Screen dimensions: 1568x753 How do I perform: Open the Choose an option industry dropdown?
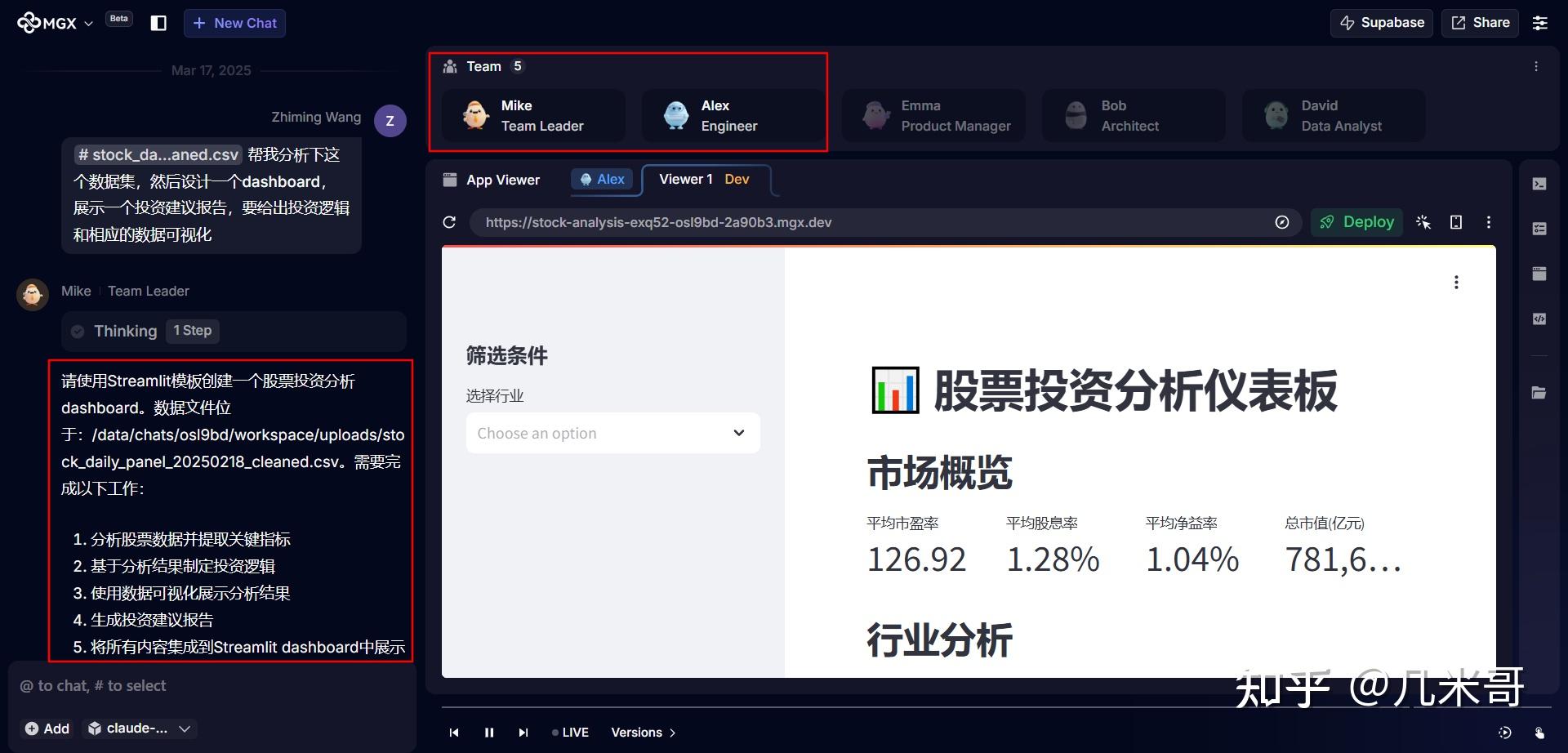(612, 433)
